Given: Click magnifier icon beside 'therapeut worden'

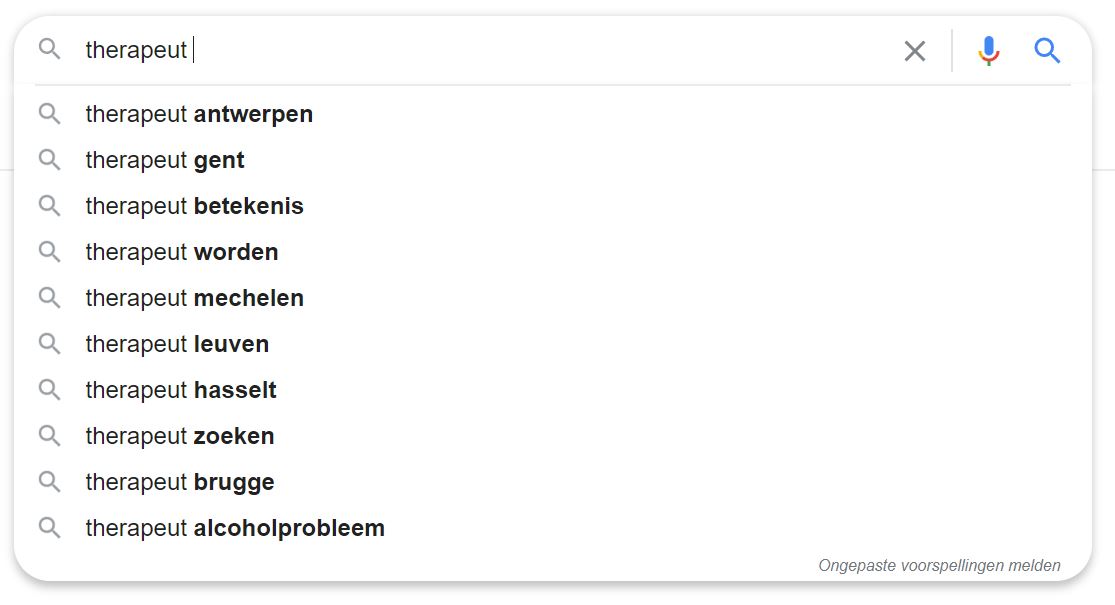Looking at the screenshot, I should (50, 252).
